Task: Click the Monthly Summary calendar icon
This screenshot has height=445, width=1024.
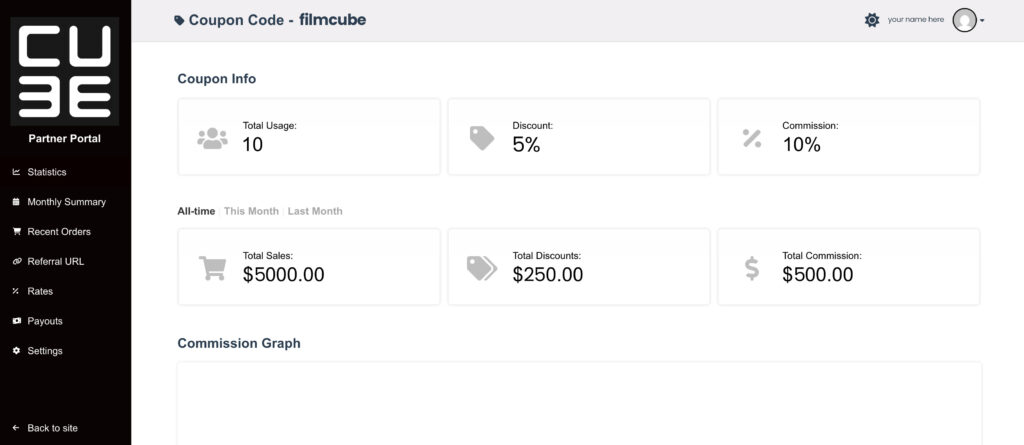Action: coord(16,202)
